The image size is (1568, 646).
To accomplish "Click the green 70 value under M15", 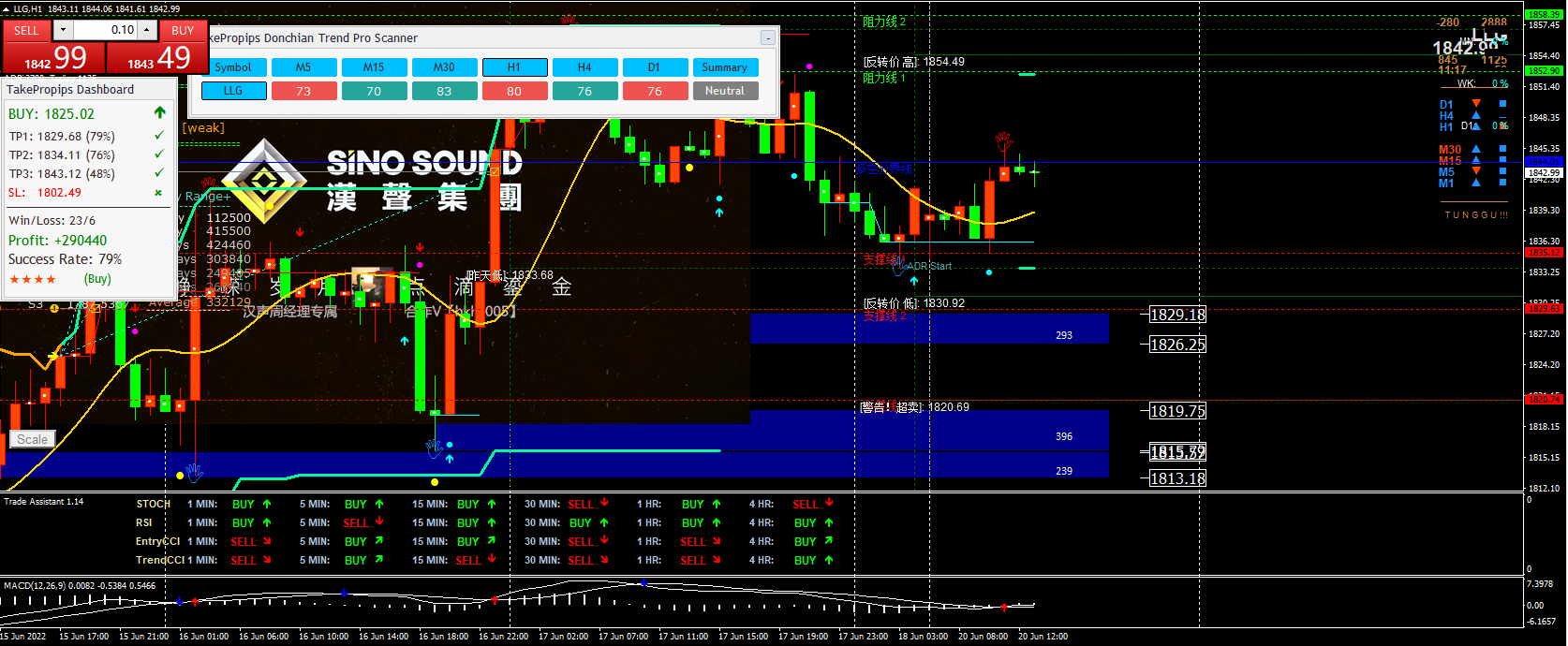I will pyautogui.click(x=374, y=91).
